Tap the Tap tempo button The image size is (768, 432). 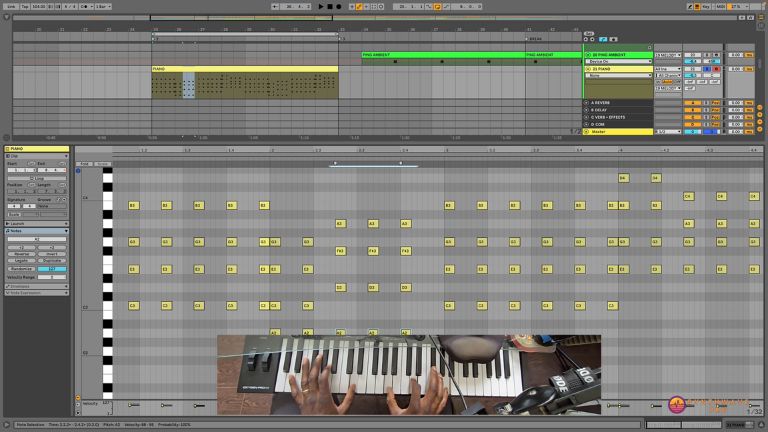click(25, 6)
